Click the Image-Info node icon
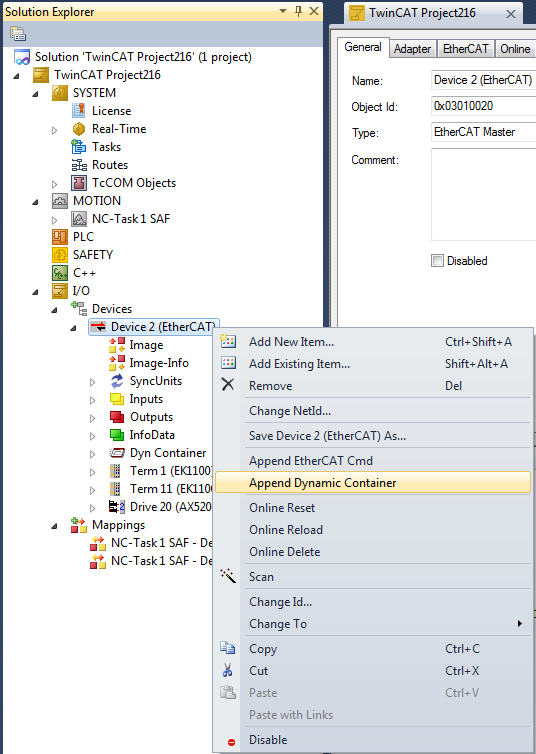This screenshot has height=754, width=536. click(x=117, y=363)
